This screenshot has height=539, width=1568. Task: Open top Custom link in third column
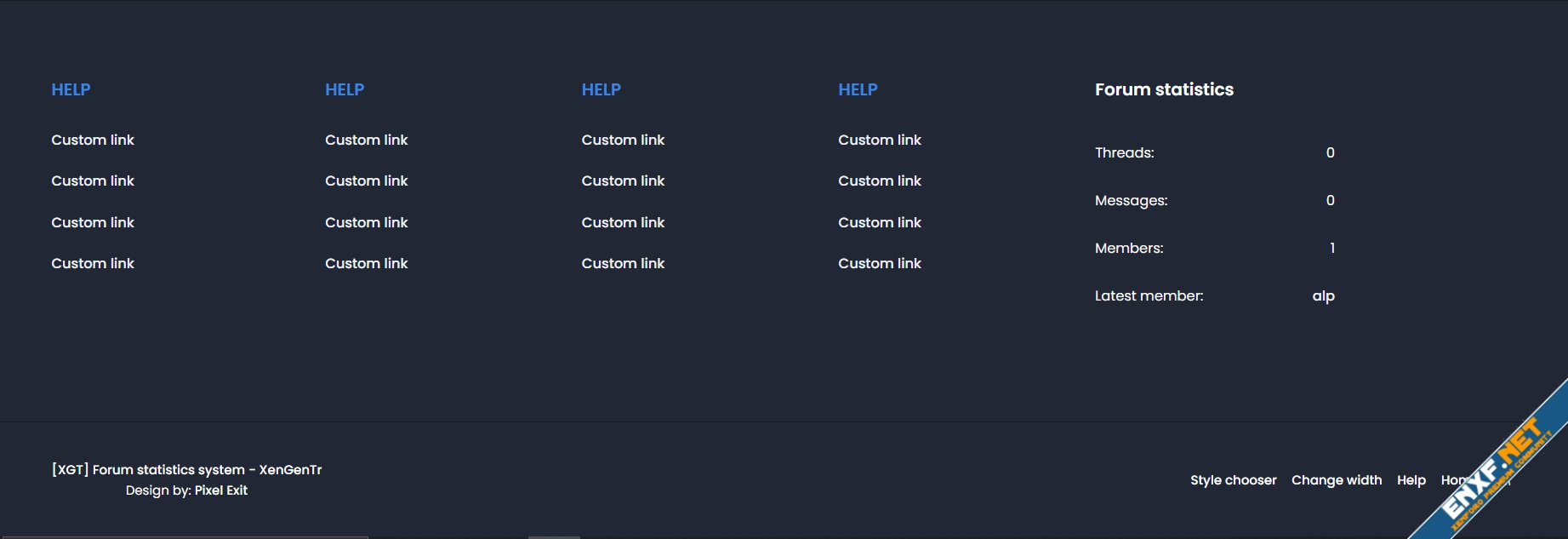click(623, 140)
